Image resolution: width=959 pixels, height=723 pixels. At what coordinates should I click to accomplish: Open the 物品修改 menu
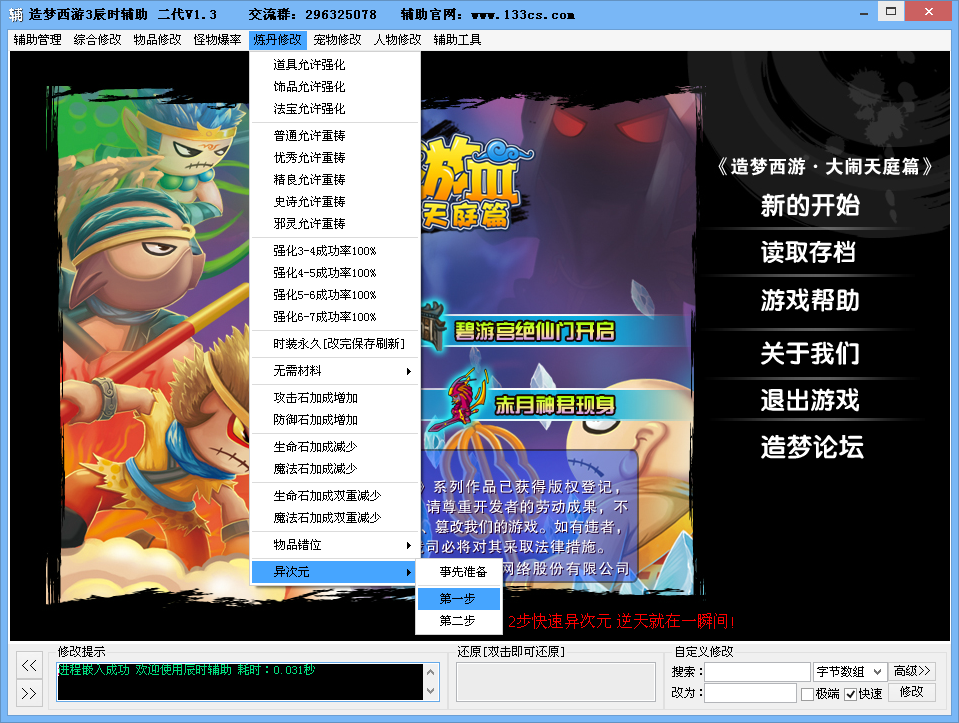point(157,40)
